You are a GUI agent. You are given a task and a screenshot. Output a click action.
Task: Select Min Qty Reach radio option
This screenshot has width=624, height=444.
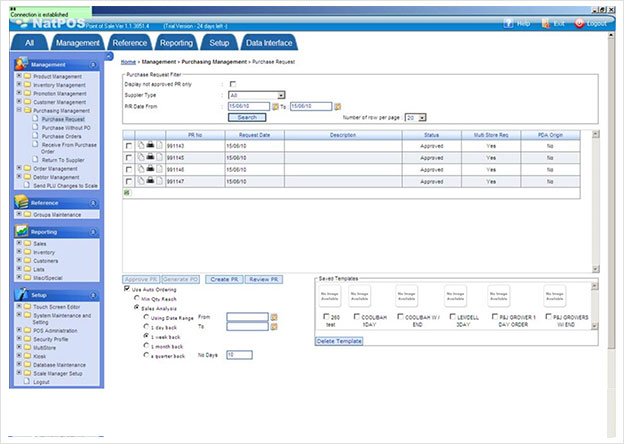[x=136, y=298]
